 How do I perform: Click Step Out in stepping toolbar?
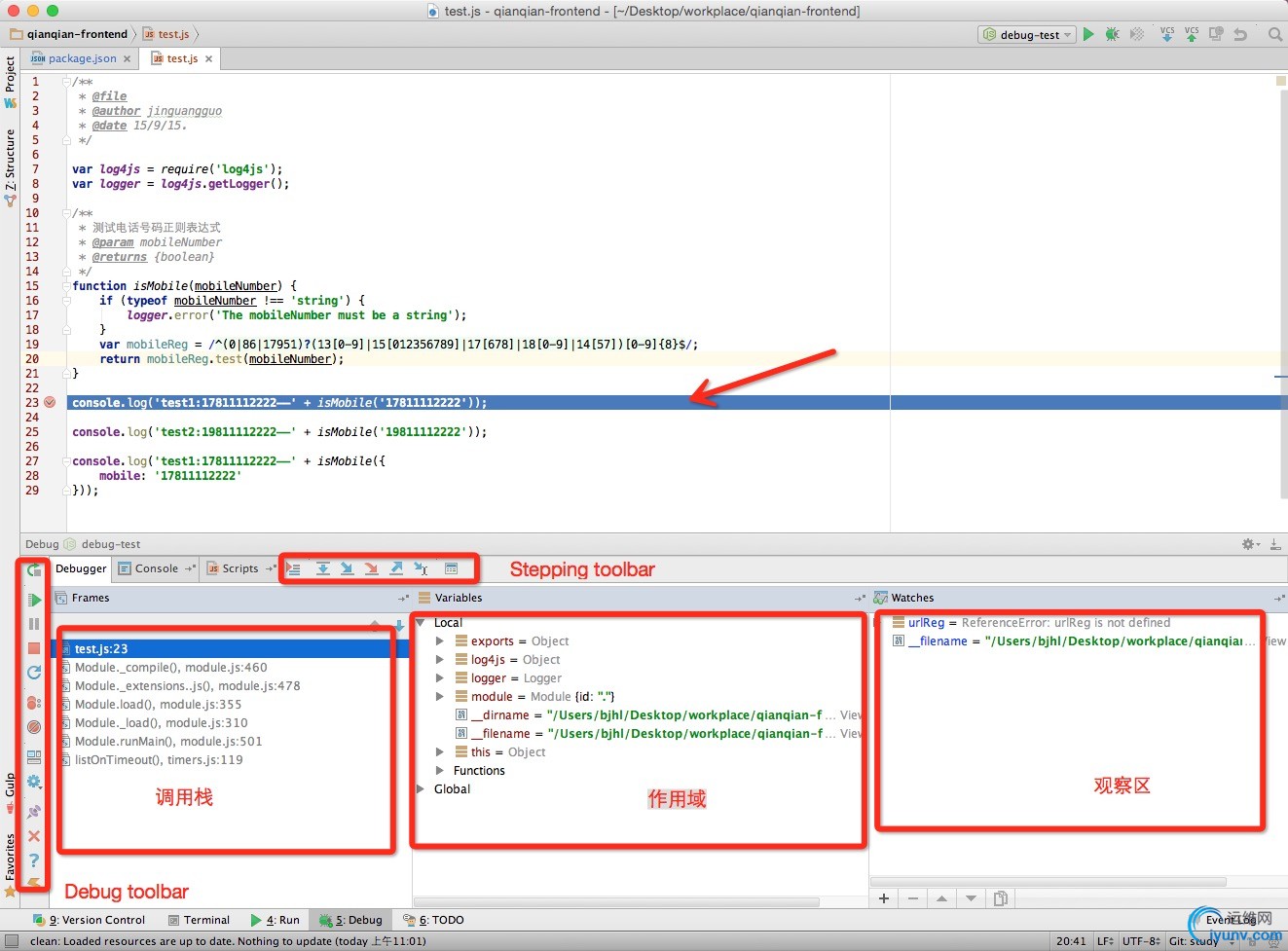[396, 568]
